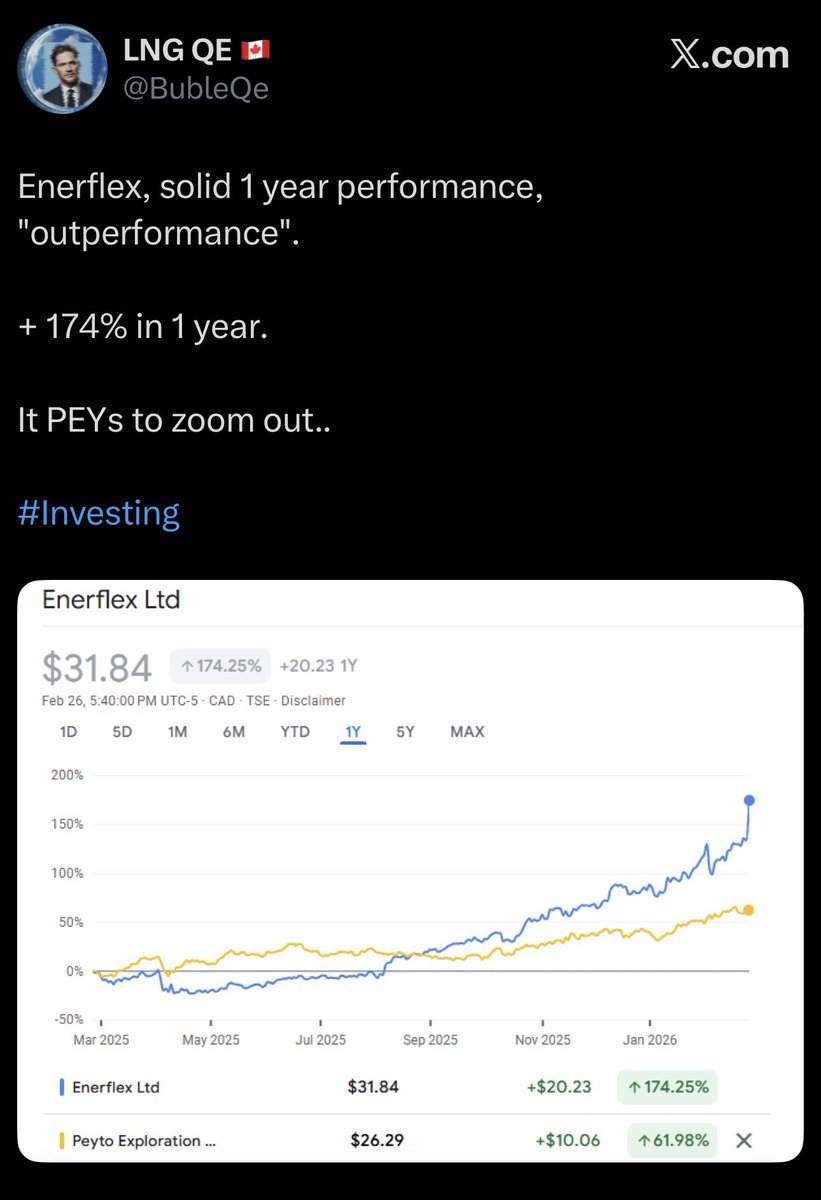This screenshot has height=1200, width=821.
Task: Click the Canadian flag emoji
Action: [256, 50]
